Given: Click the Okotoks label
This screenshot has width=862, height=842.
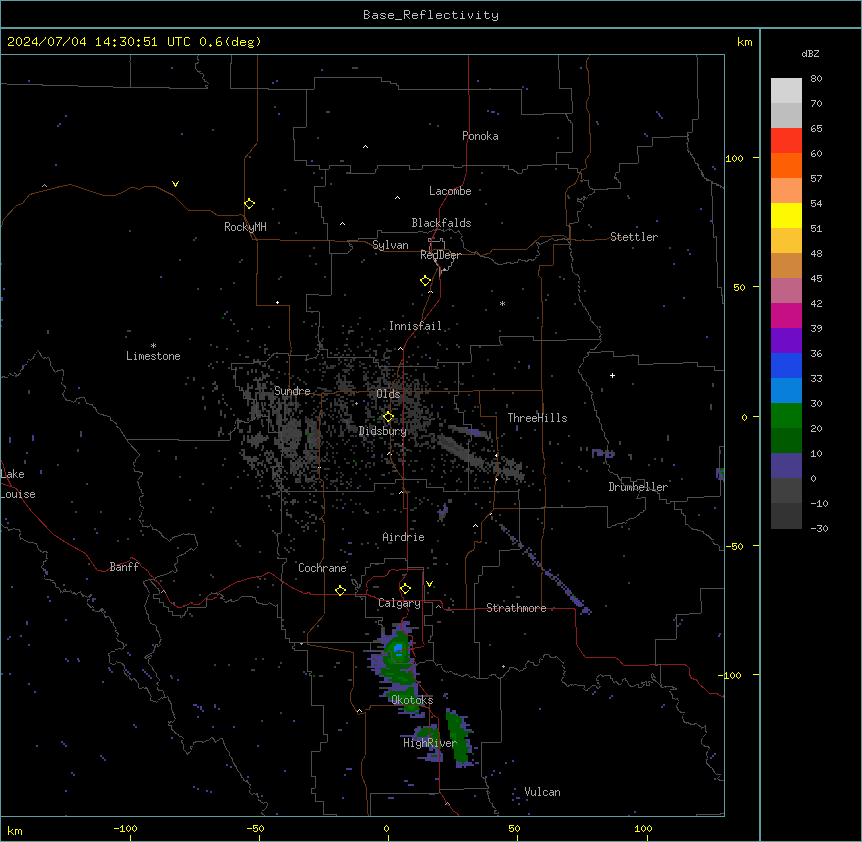Looking at the screenshot, I should click(412, 700).
